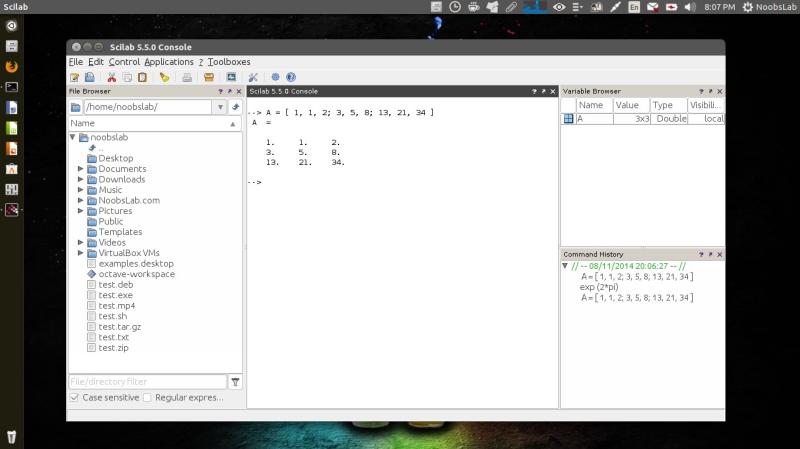
Task: Click the volume indicator in top bar
Action: (690, 7)
